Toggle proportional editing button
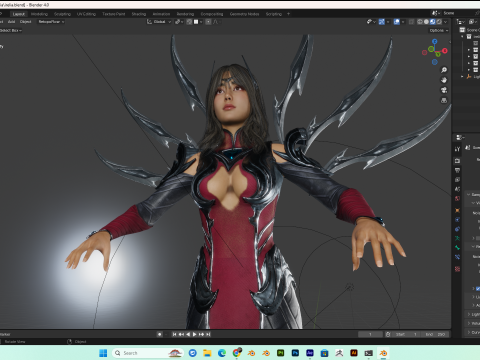 pyautogui.click(x=208, y=22)
